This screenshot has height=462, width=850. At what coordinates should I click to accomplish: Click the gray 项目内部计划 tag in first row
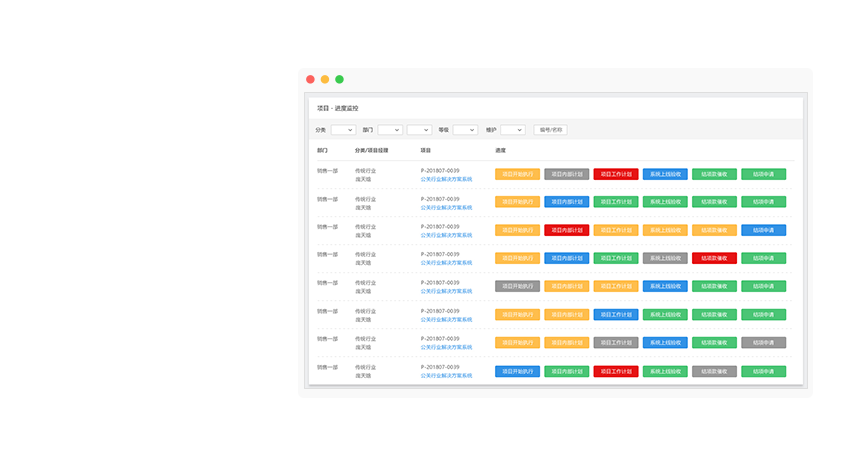tap(566, 174)
